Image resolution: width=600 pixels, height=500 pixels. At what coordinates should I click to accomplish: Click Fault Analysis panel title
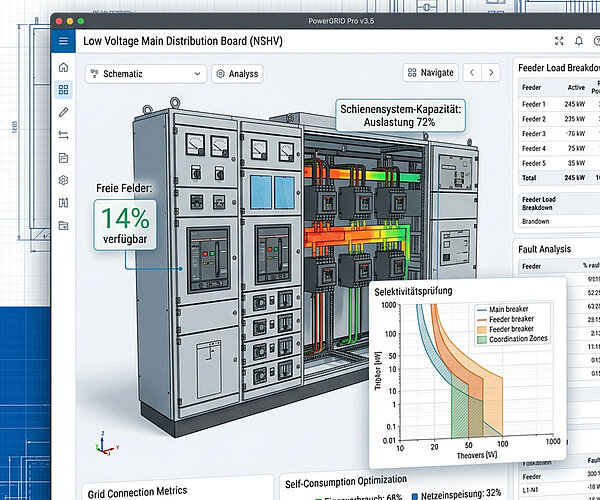pos(544,249)
